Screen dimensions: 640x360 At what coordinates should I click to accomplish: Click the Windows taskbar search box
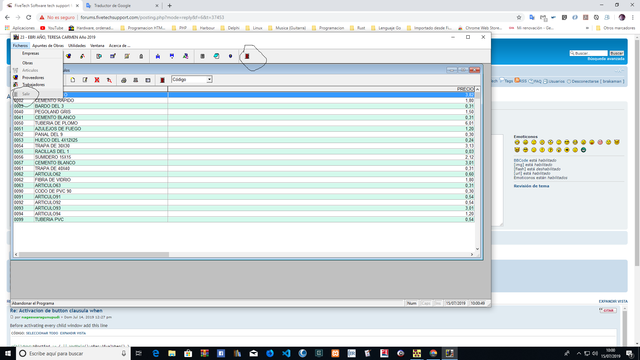tap(73, 353)
